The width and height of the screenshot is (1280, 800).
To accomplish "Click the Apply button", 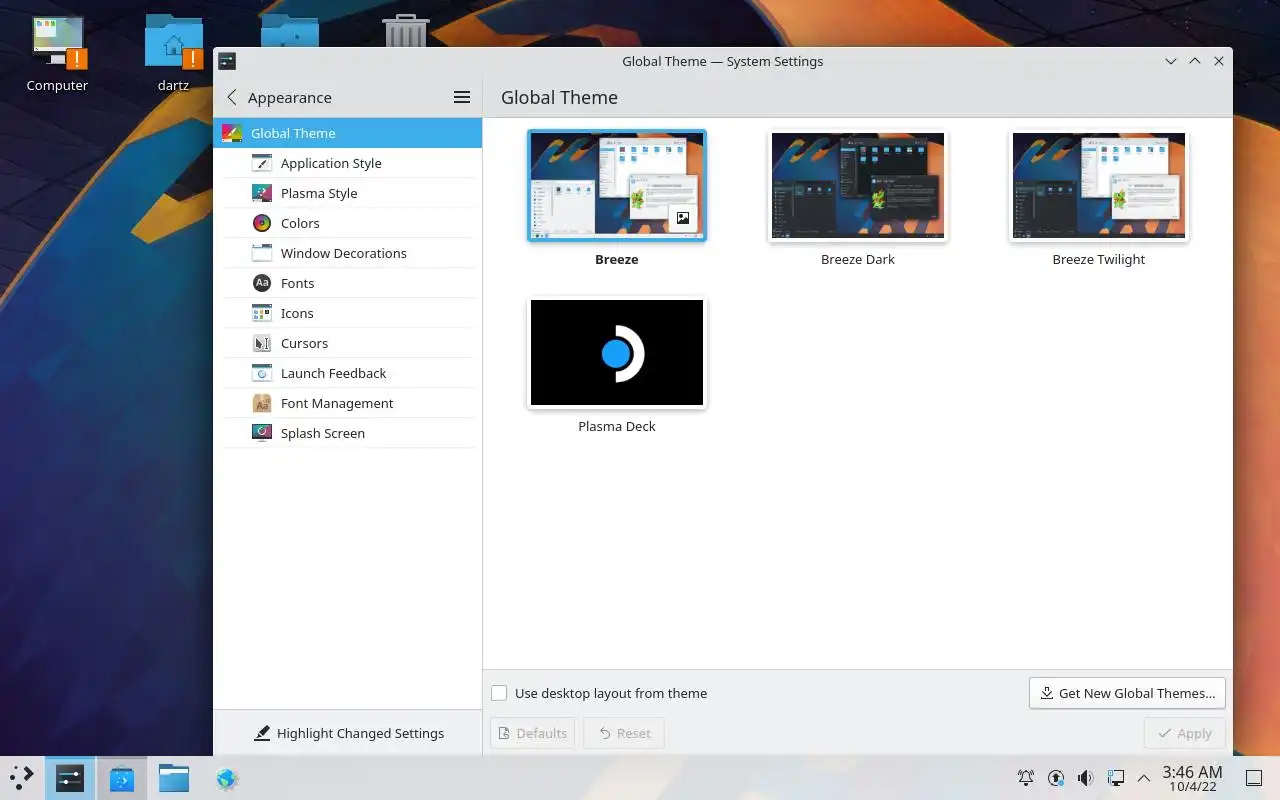I will tap(1184, 733).
